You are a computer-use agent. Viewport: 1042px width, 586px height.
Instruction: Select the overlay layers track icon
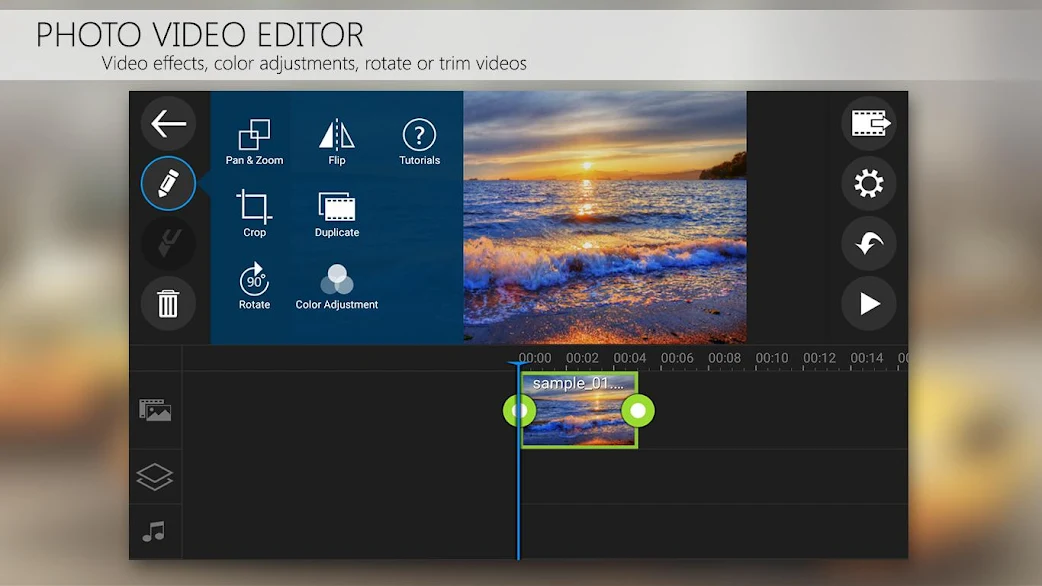pyautogui.click(x=155, y=476)
